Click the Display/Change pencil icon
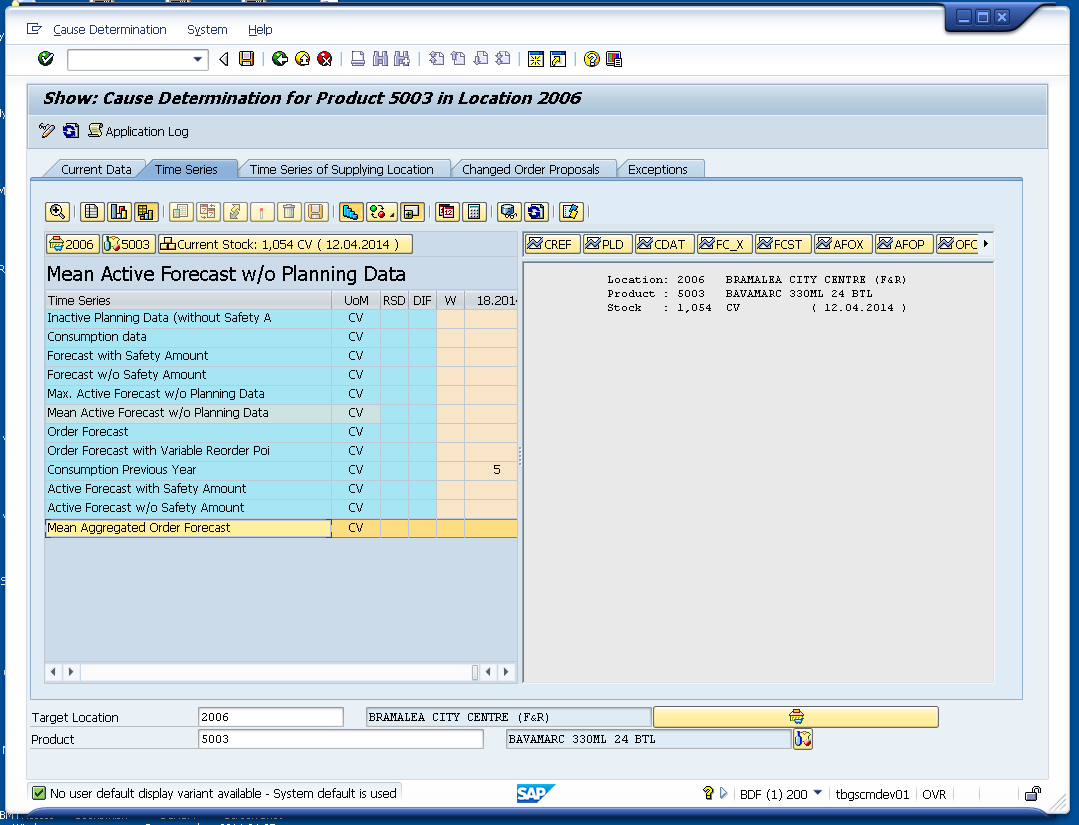Screen dimensions: 1079x825 tap(47, 131)
